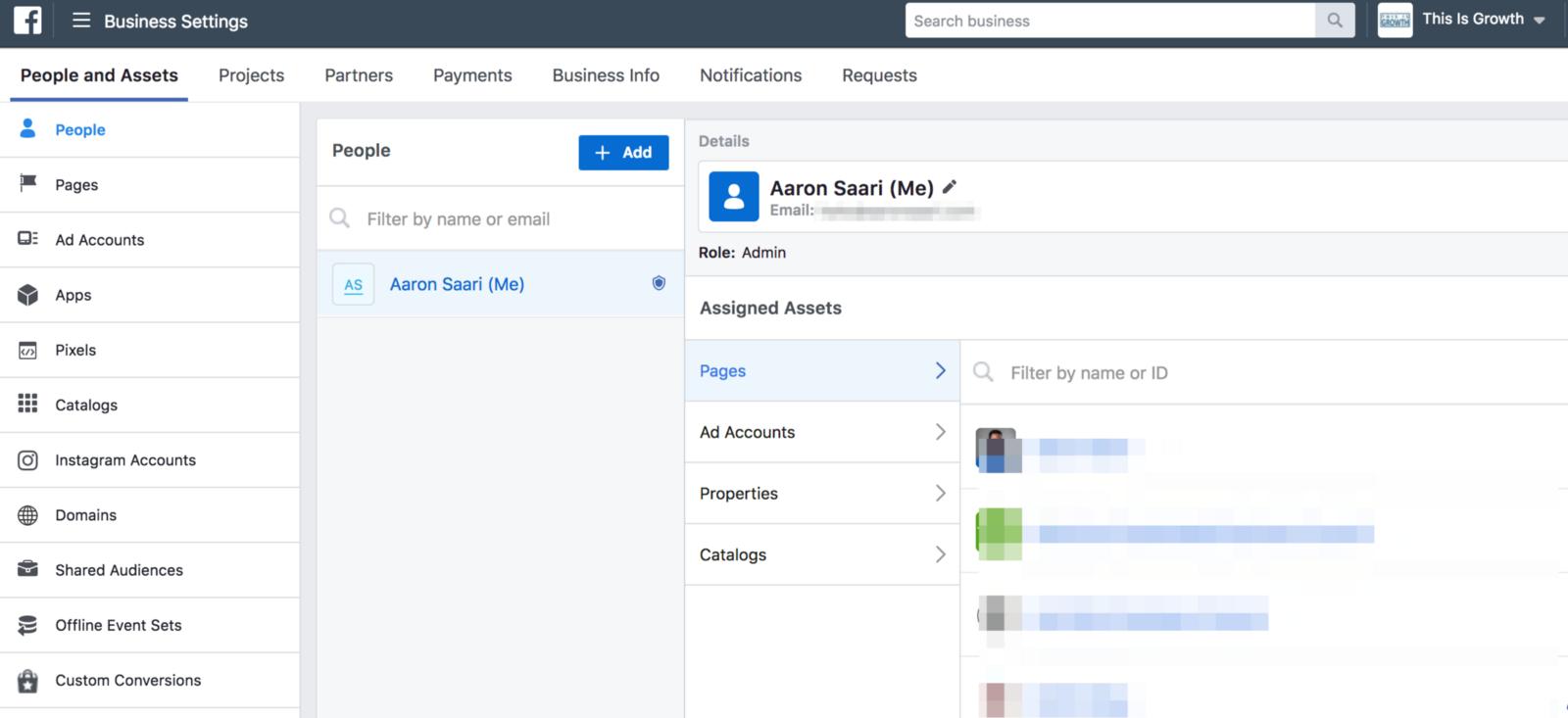Click the People sidebar icon

click(x=27, y=128)
